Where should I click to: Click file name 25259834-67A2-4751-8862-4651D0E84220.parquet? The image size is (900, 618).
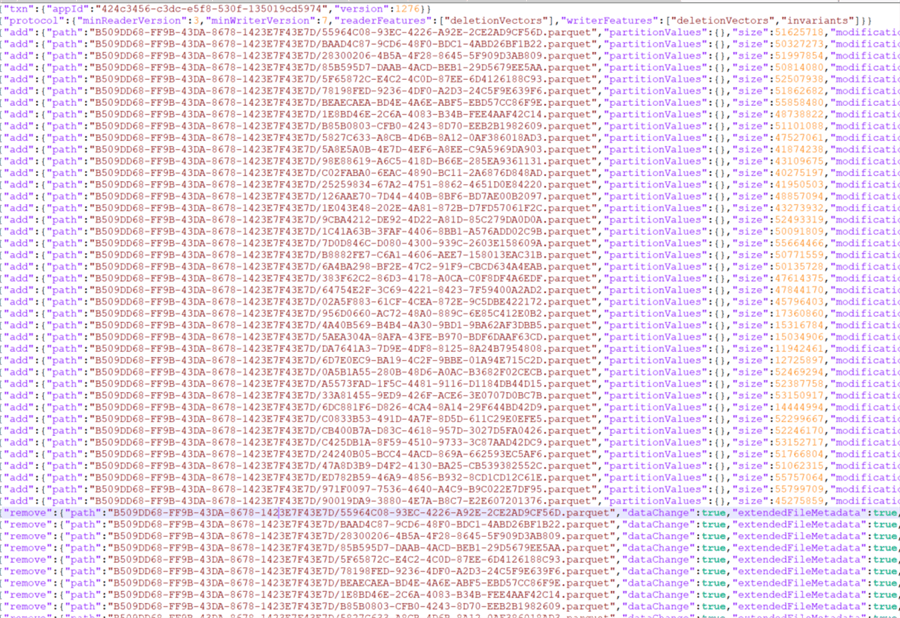tap(456, 185)
